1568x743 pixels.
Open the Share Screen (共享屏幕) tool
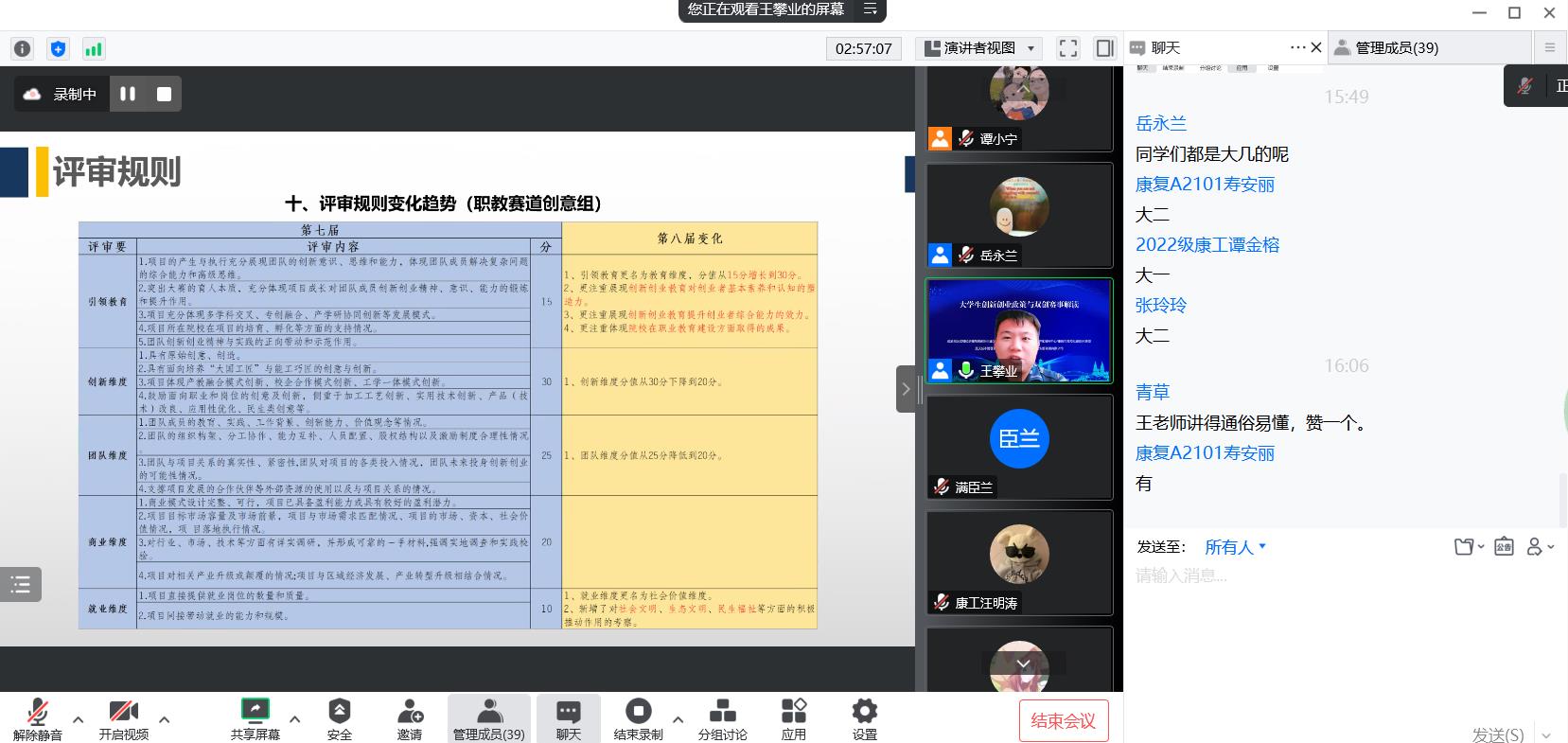[255, 718]
